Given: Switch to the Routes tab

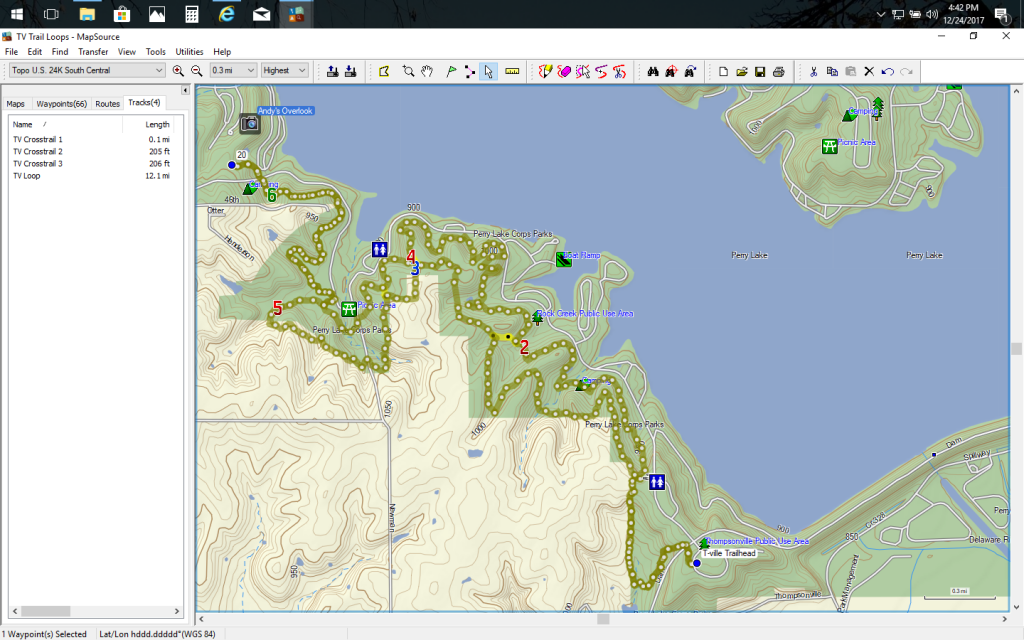Looking at the screenshot, I should pos(107,104).
